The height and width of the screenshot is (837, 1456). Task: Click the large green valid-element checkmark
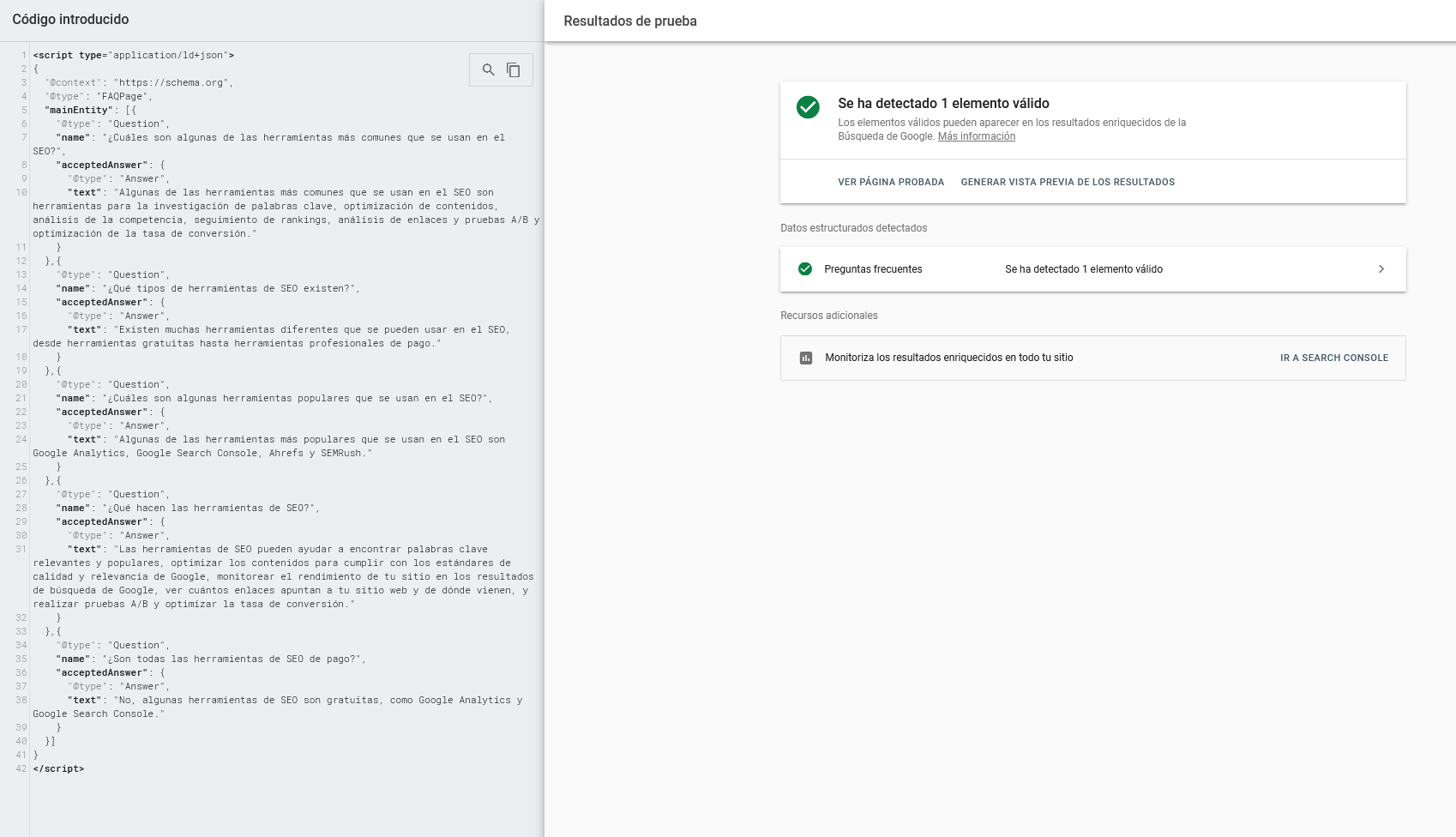click(808, 107)
